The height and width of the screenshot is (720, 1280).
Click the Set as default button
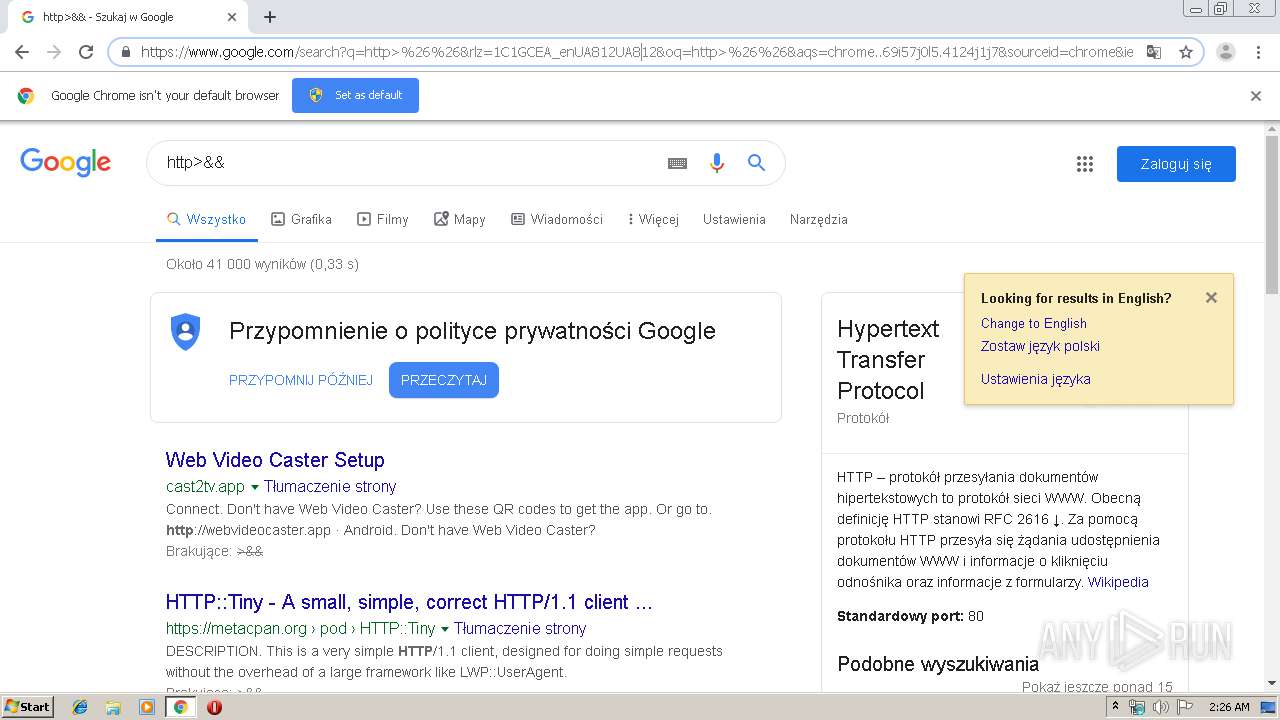click(x=355, y=95)
